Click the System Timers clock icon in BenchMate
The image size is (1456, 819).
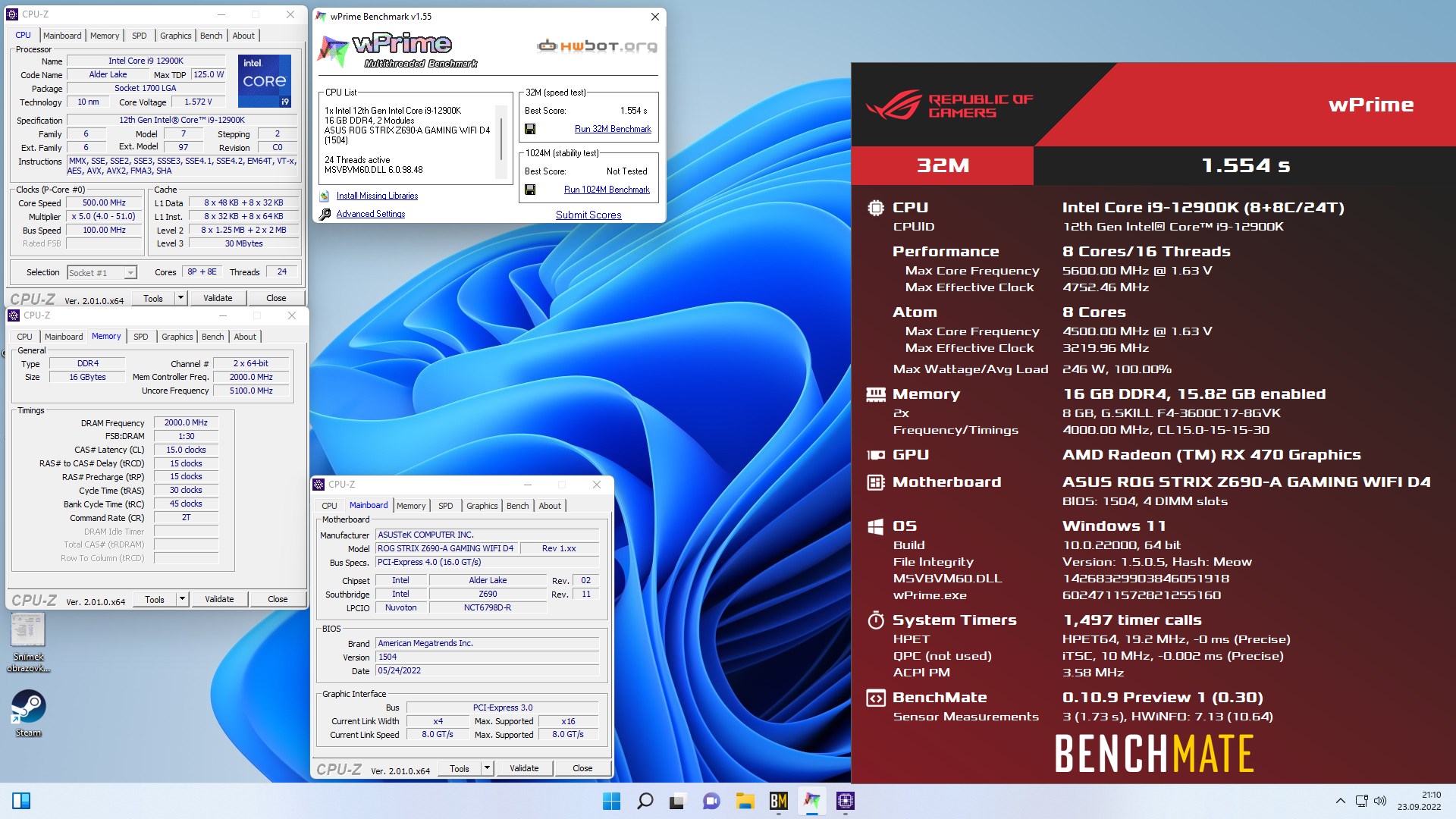click(876, 620)
